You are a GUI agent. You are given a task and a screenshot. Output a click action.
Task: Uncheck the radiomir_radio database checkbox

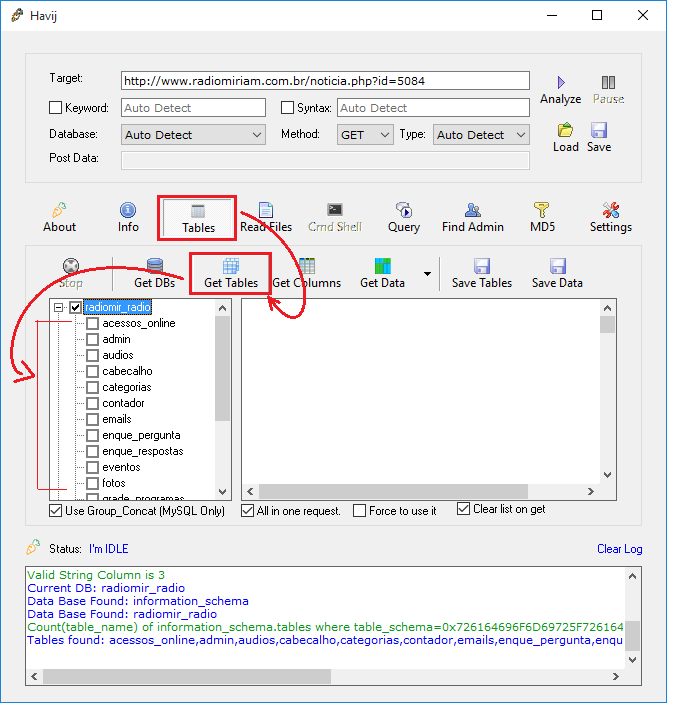click(75, 307)
